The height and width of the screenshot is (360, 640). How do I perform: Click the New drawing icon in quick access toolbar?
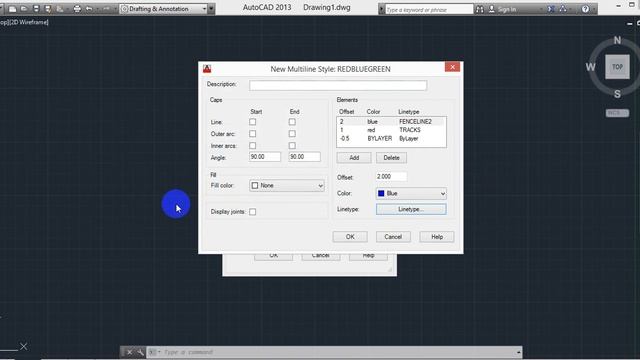click(x=12, y=9)
